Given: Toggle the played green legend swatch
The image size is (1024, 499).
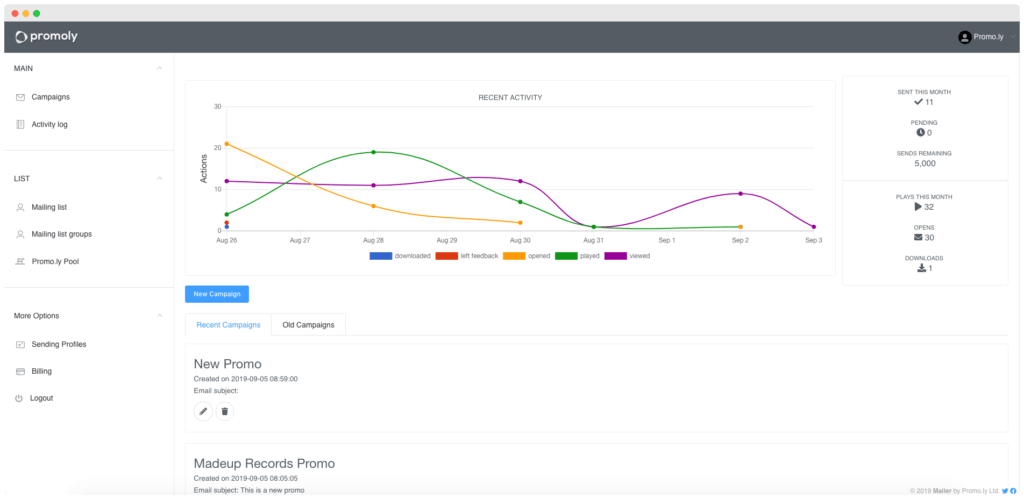Looking at the screenshot, I should click(x=566, y=256).
